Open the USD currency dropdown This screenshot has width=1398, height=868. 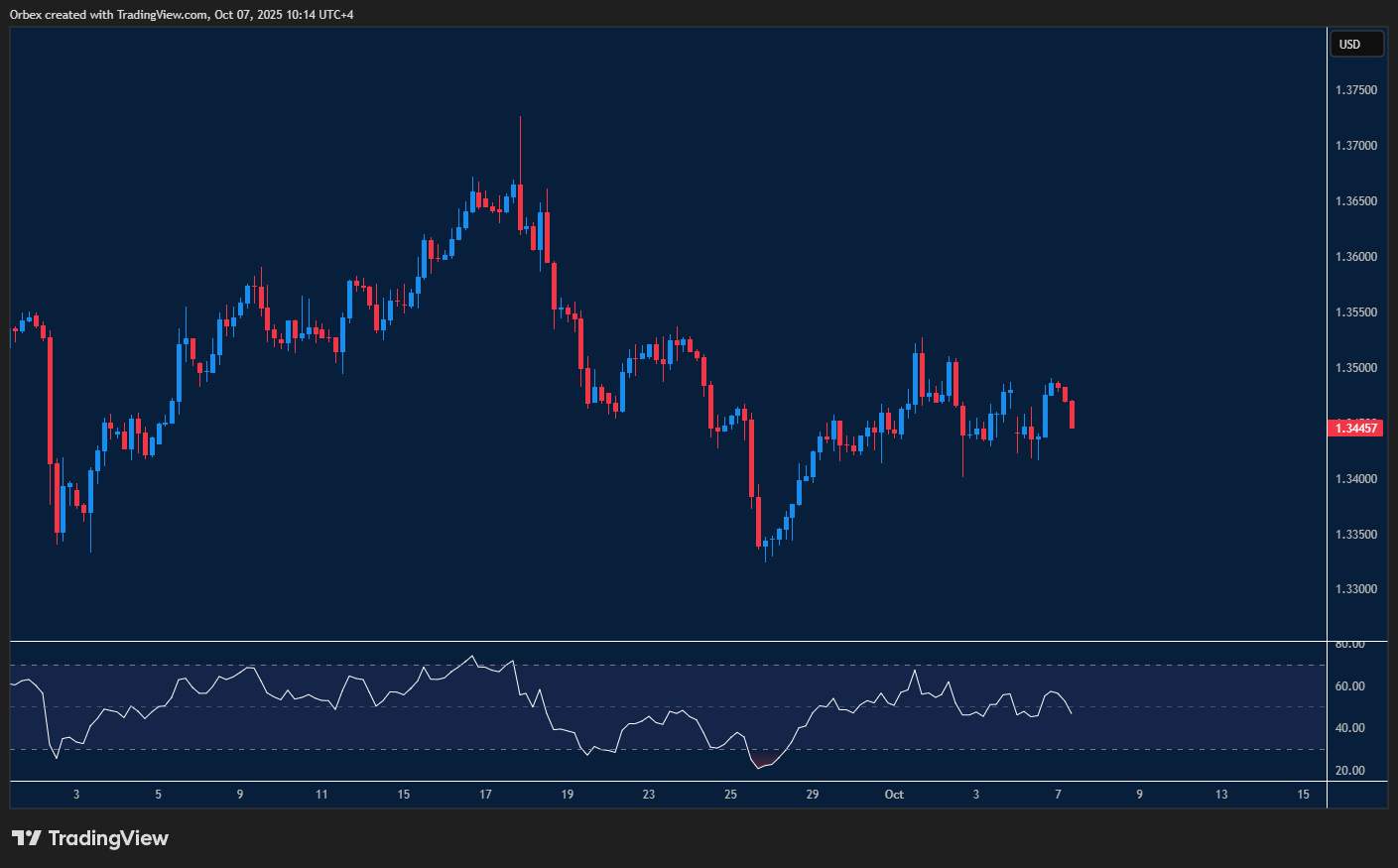[x=1355, y=44]
